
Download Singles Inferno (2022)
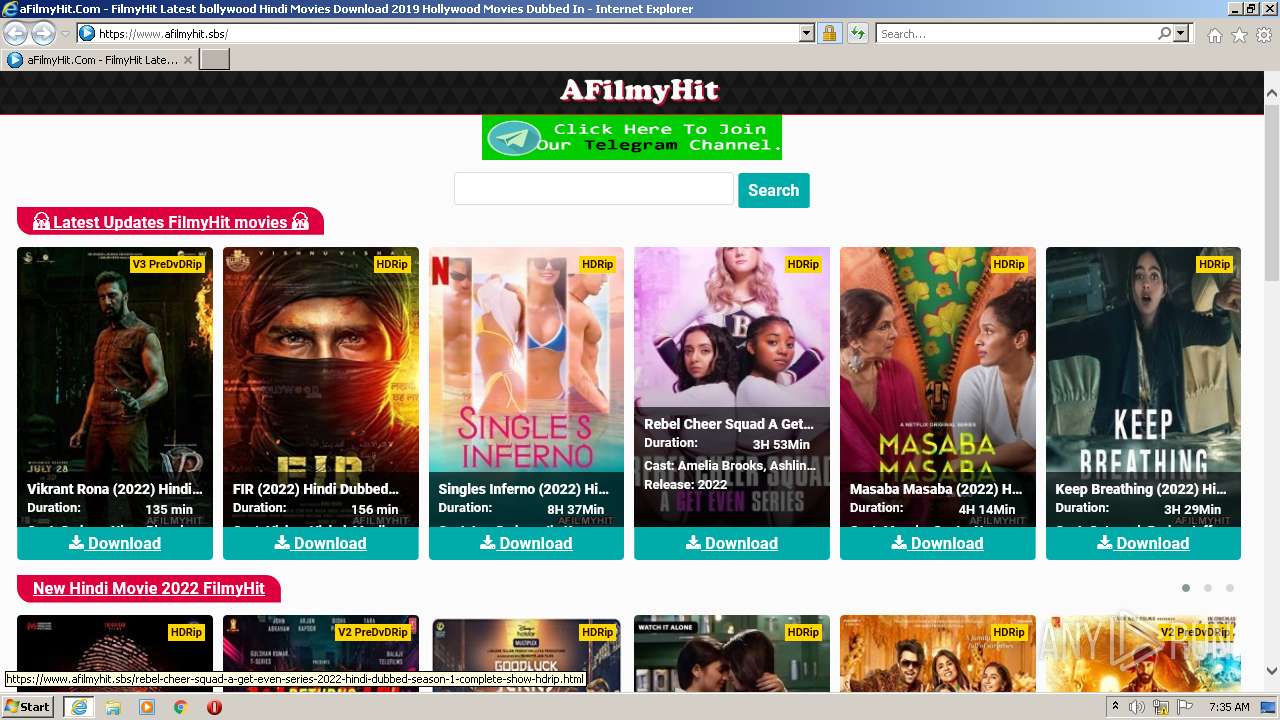point(526,543)
